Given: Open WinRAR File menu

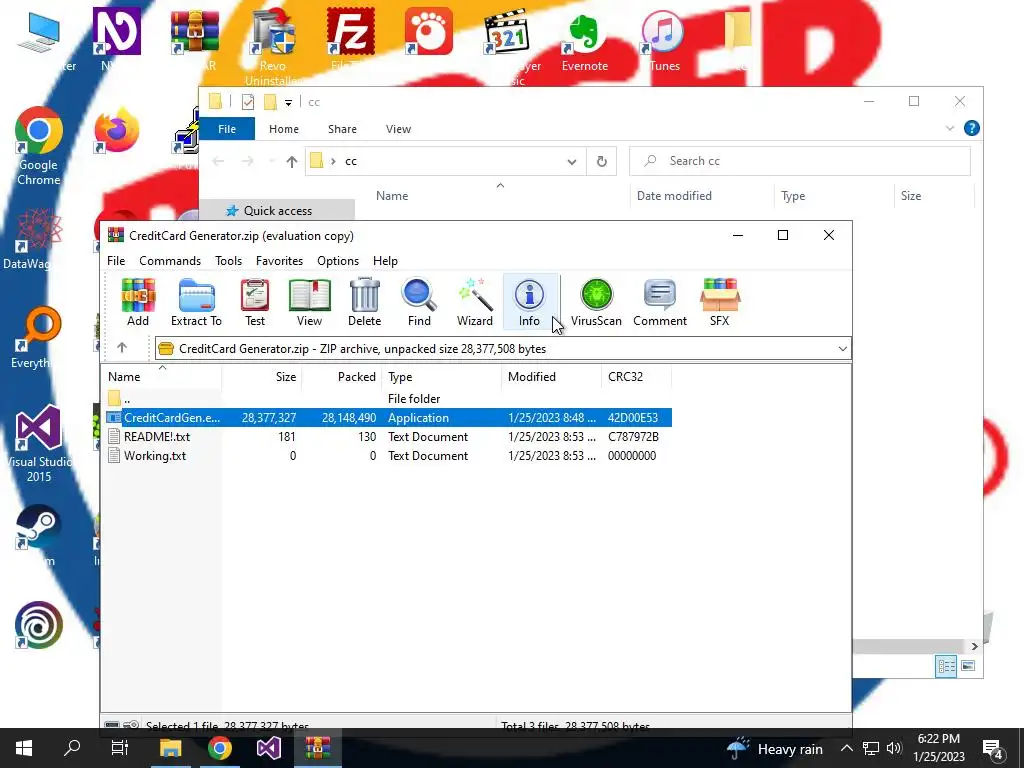Looking at the screenshot, I should (116, 261).
